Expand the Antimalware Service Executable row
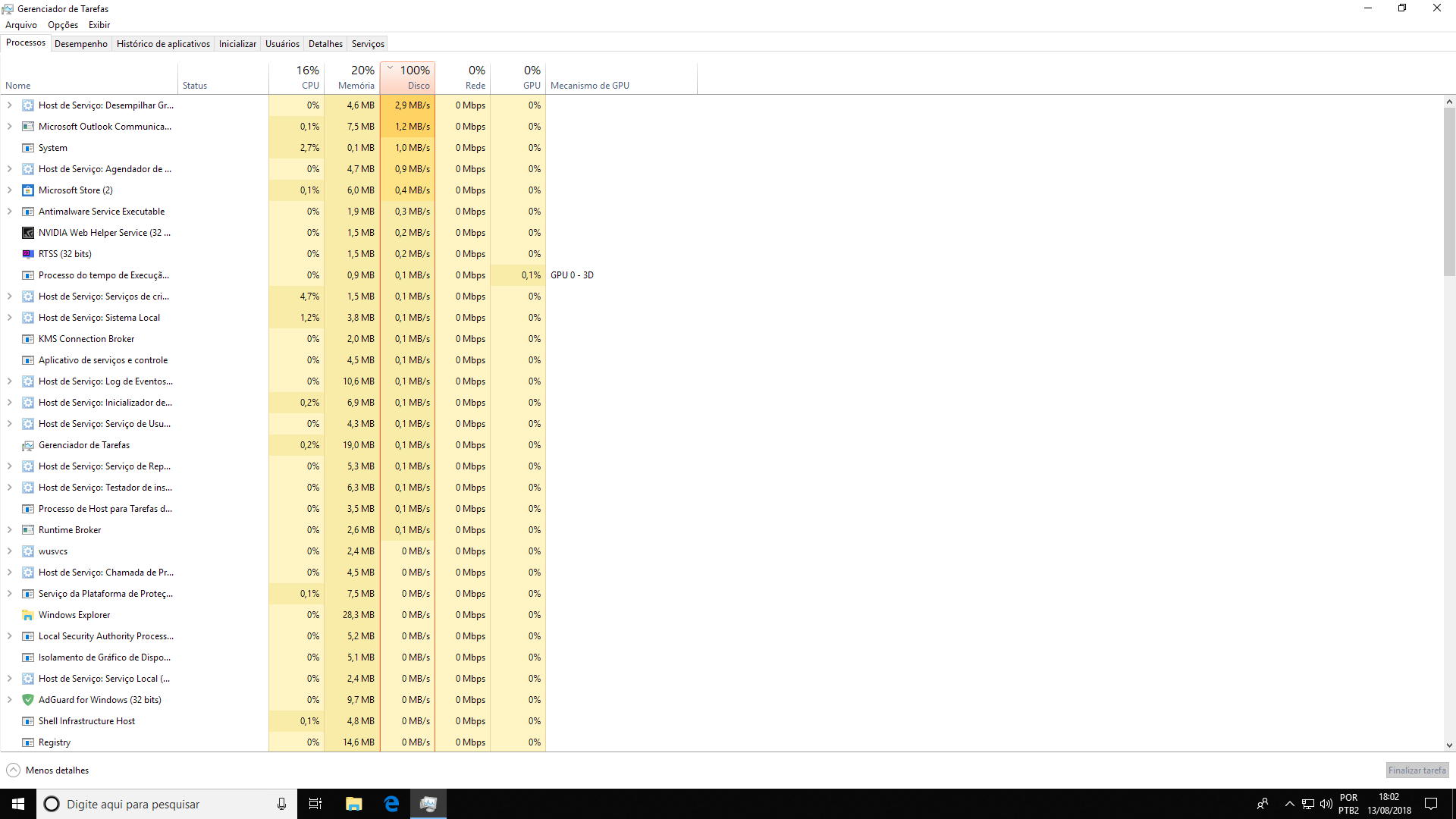Screen dimensions: 1456x819 coord(9,212)
